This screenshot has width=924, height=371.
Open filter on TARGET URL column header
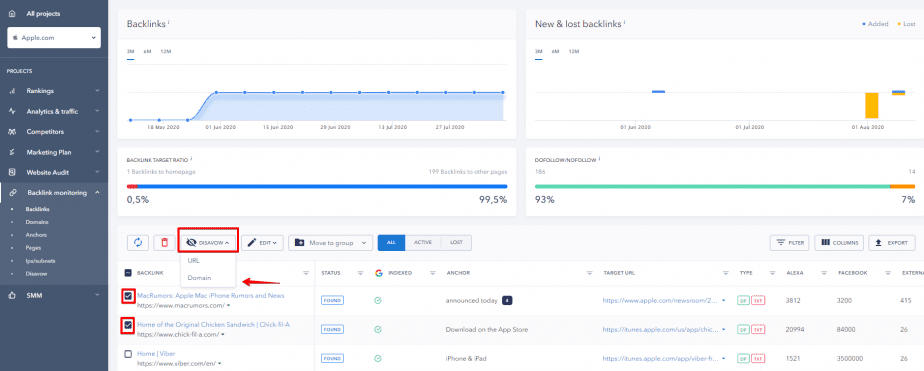click(x=726, y=273)
